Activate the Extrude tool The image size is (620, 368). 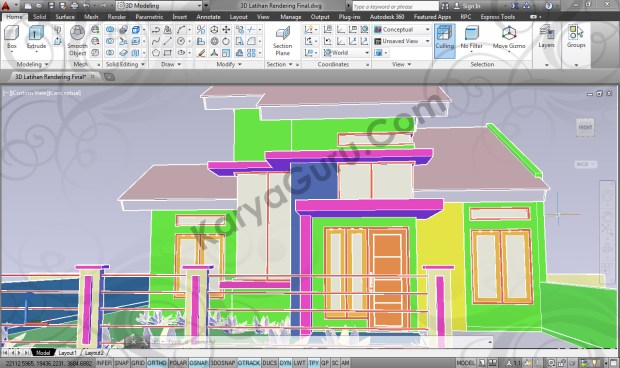click(36, 37)
